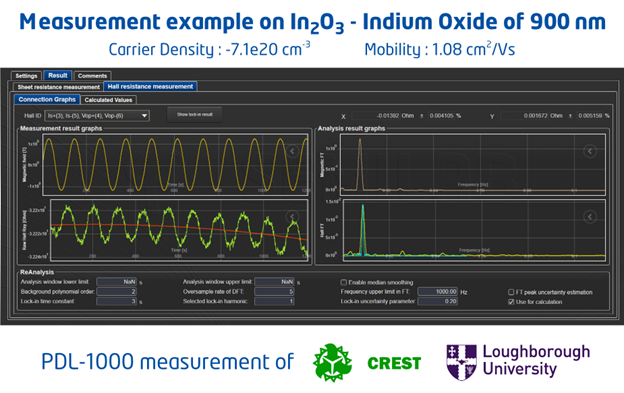
Task: Edit Frequency upper limit in FT field
Action: (438, 292)
